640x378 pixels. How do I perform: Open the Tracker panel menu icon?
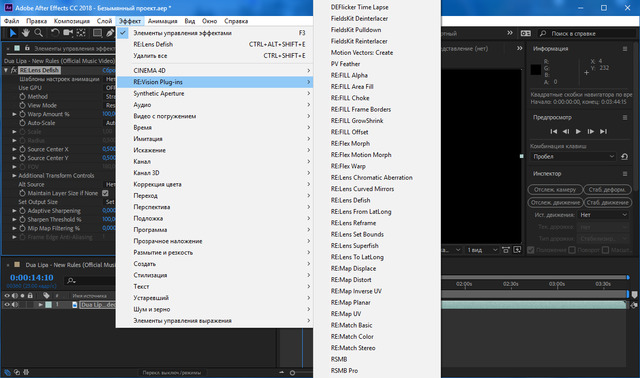click(625, 173)
